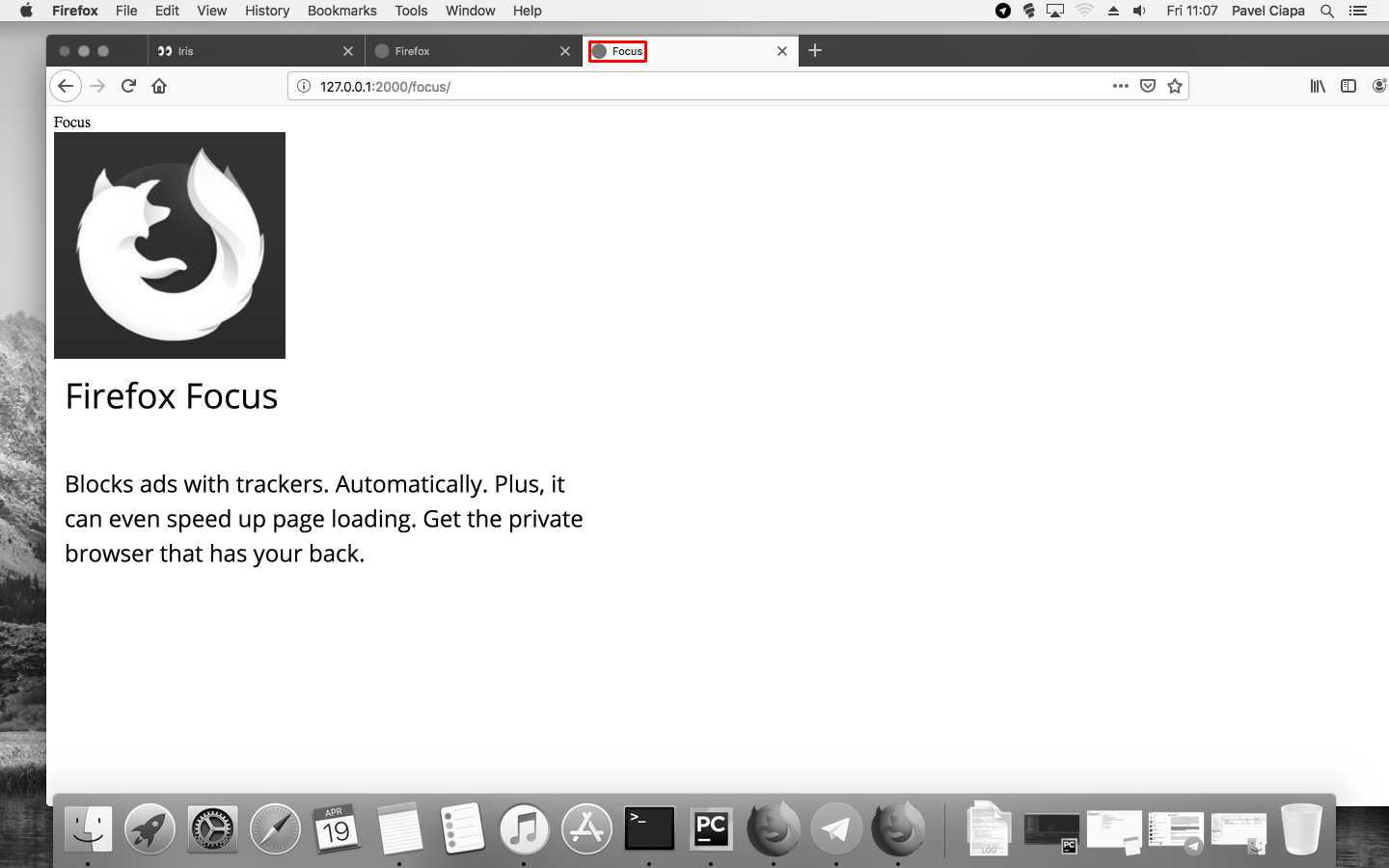Open Terminal from the Dock
Screen dimensions: 1389x868
pyautogui.click(x=649, y=828)
